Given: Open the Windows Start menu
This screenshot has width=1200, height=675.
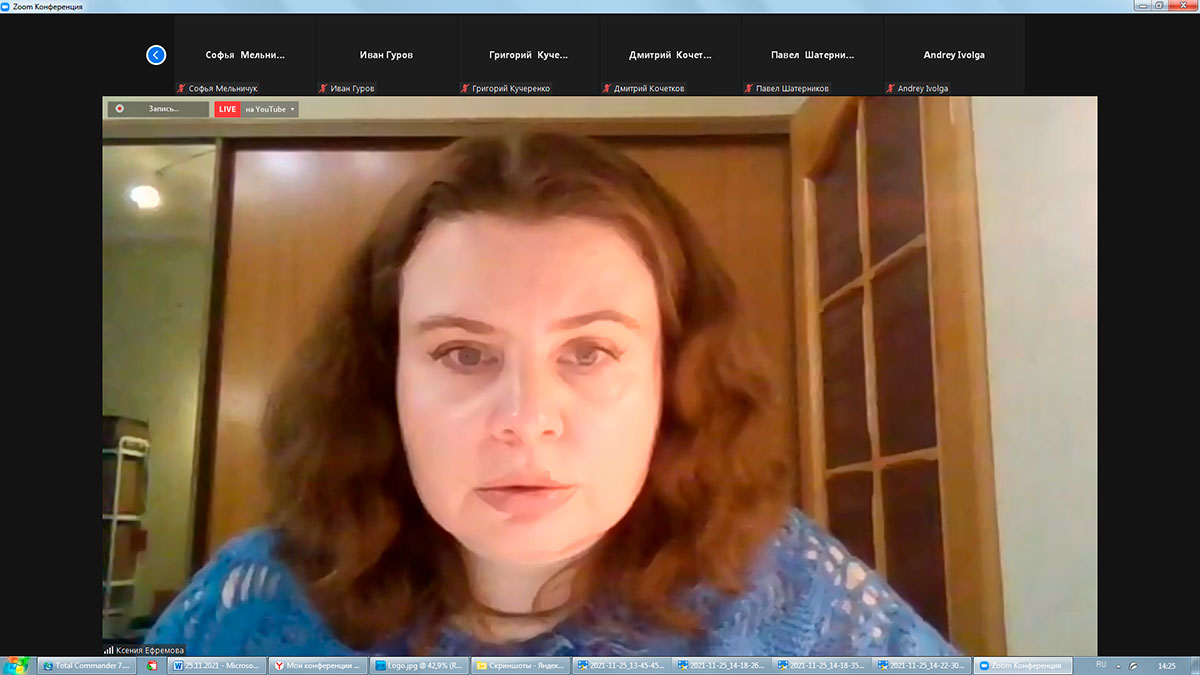Looking at the screenshot, I should (17, 665).
